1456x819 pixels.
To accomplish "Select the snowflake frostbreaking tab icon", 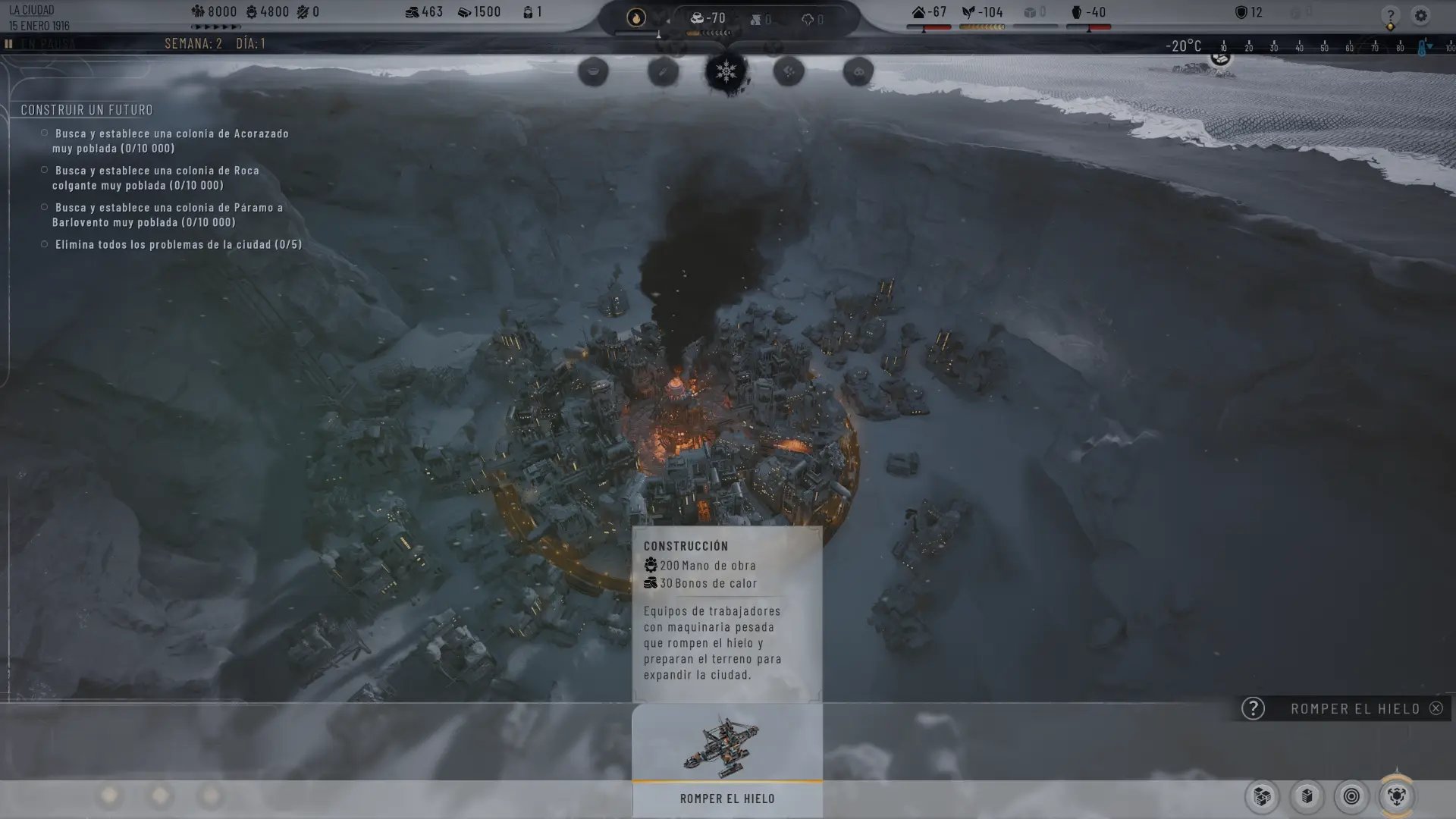I will (x=726, y=71).
